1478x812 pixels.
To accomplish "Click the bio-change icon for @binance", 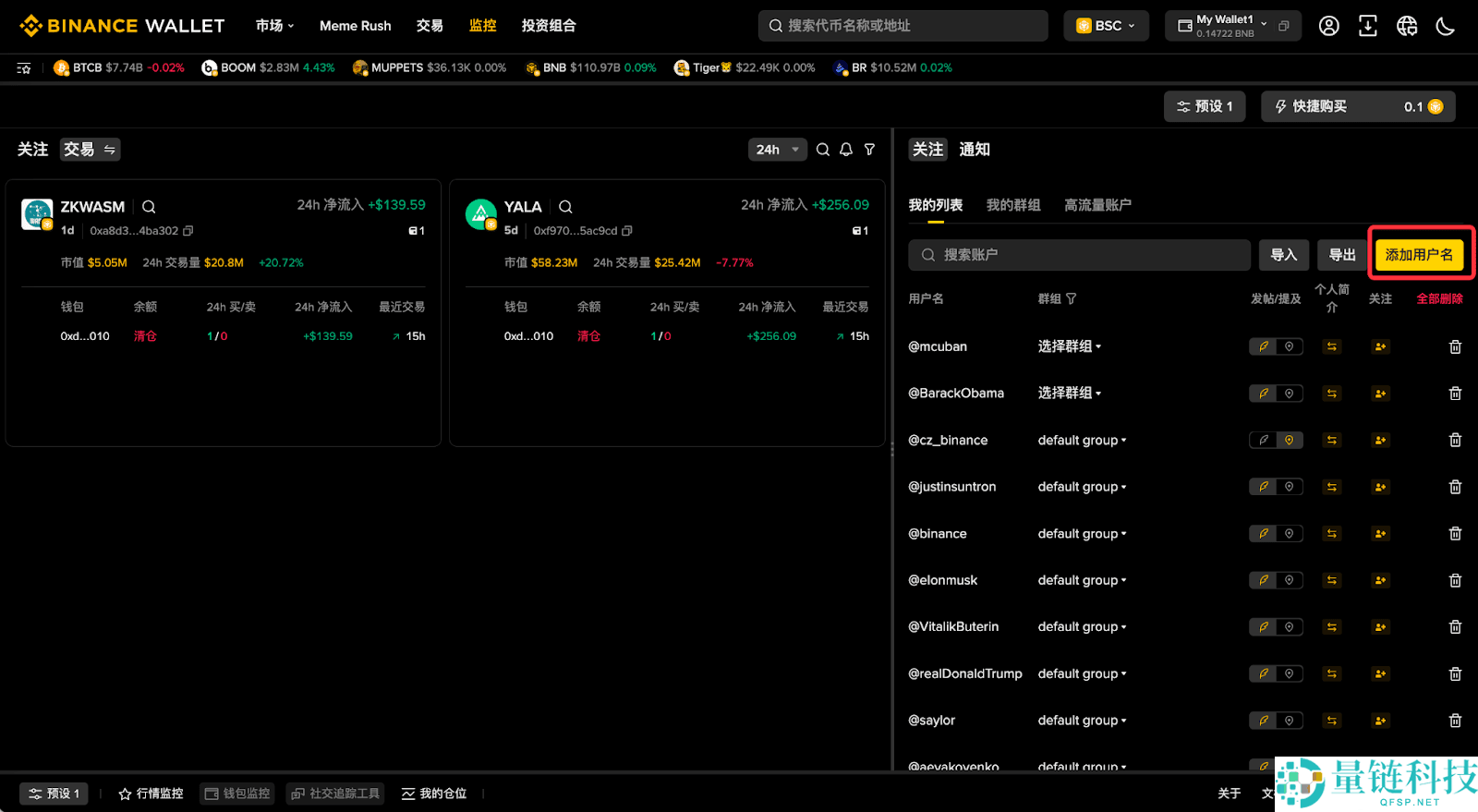I will point(1332,534).
